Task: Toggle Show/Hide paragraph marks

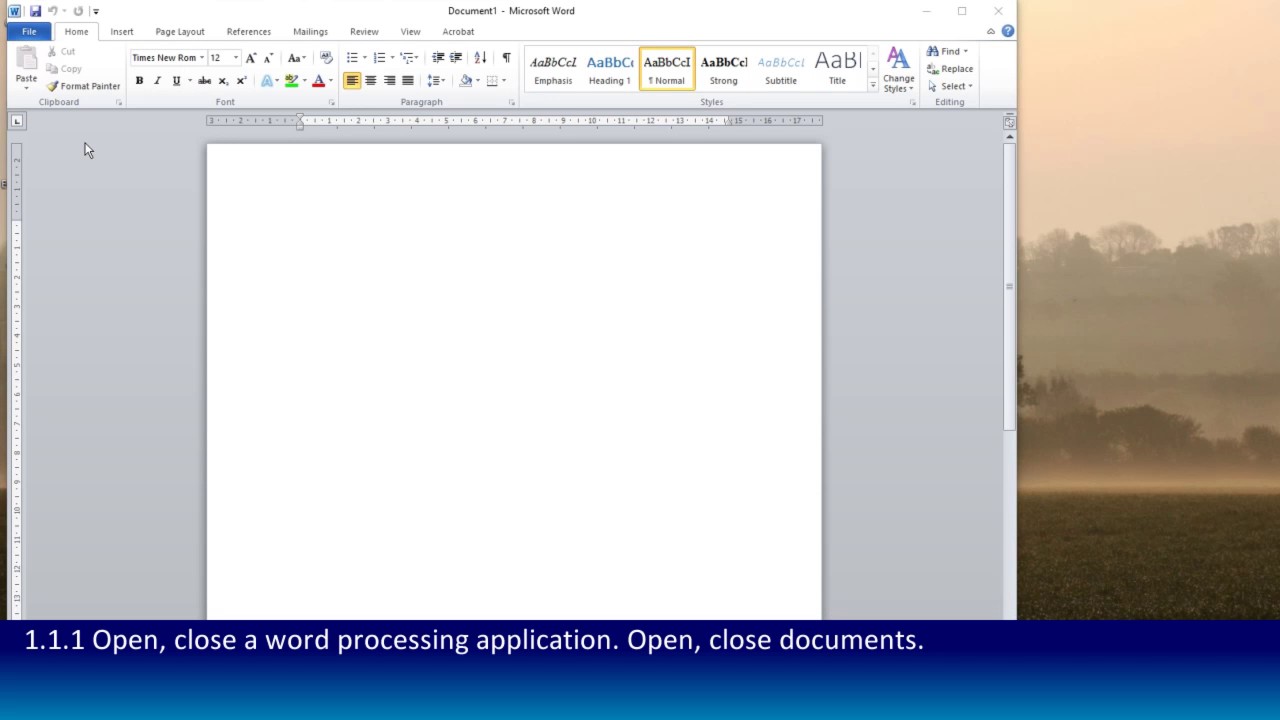Action: (506, 58)
